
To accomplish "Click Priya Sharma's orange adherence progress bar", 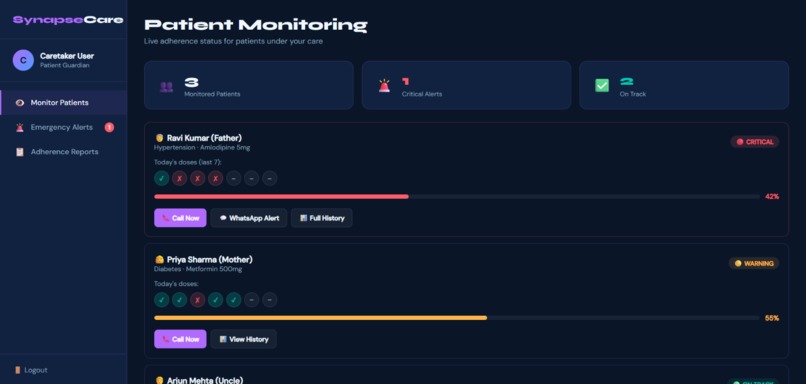I will [x=320, y=318].
